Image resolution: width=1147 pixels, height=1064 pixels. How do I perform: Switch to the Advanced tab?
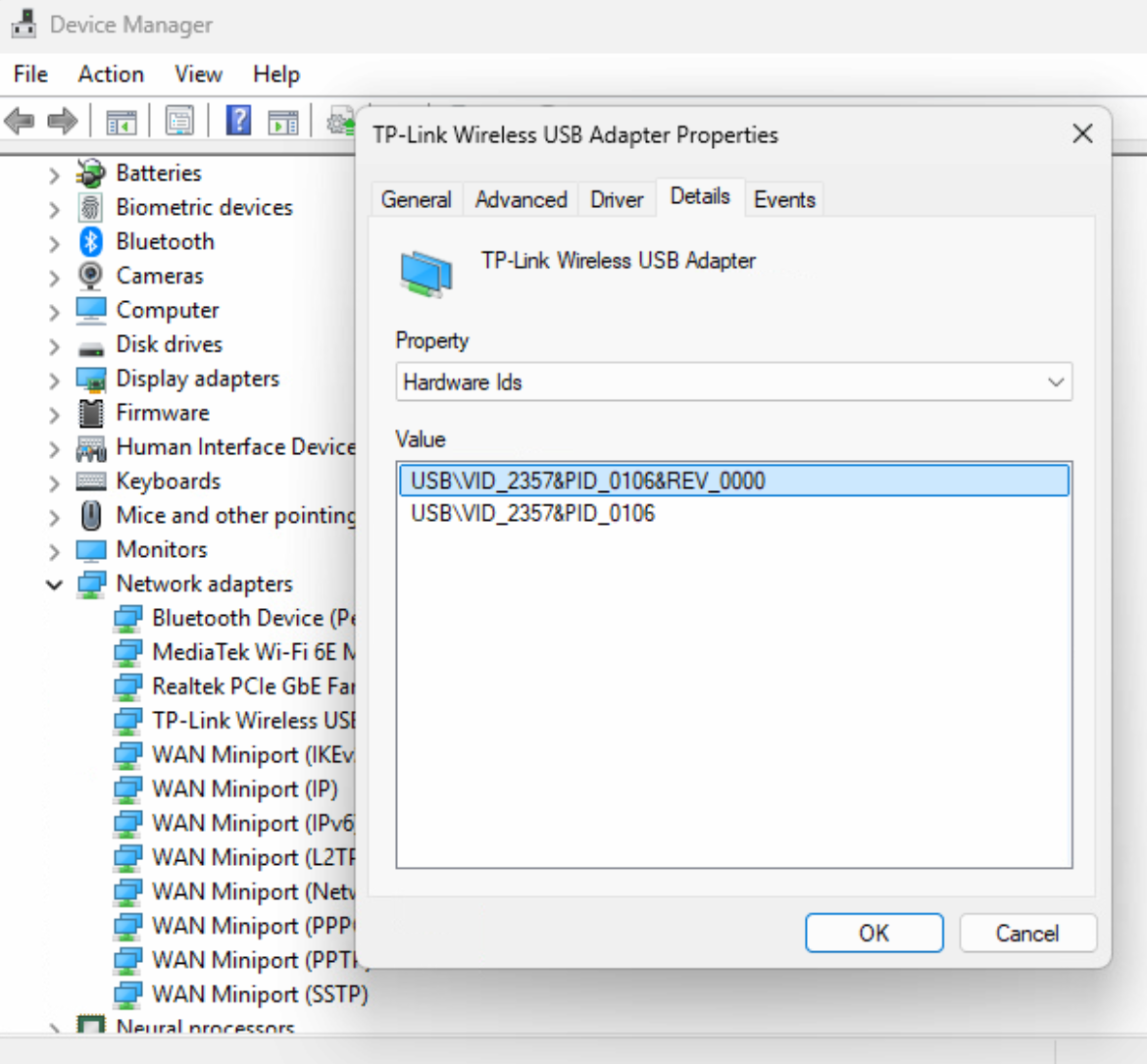pos(521,200)
